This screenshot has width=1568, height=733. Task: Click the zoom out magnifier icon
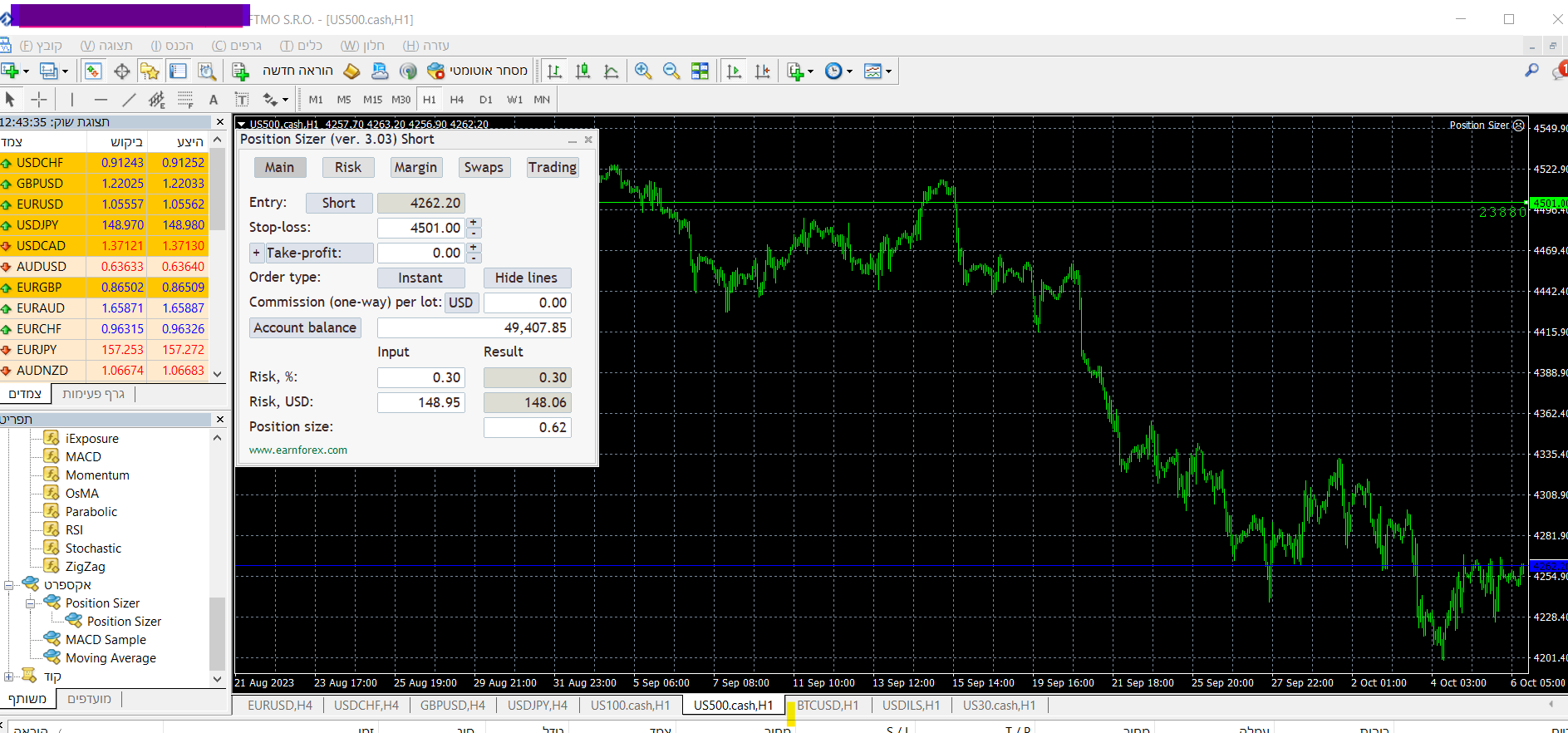[671, 71]
